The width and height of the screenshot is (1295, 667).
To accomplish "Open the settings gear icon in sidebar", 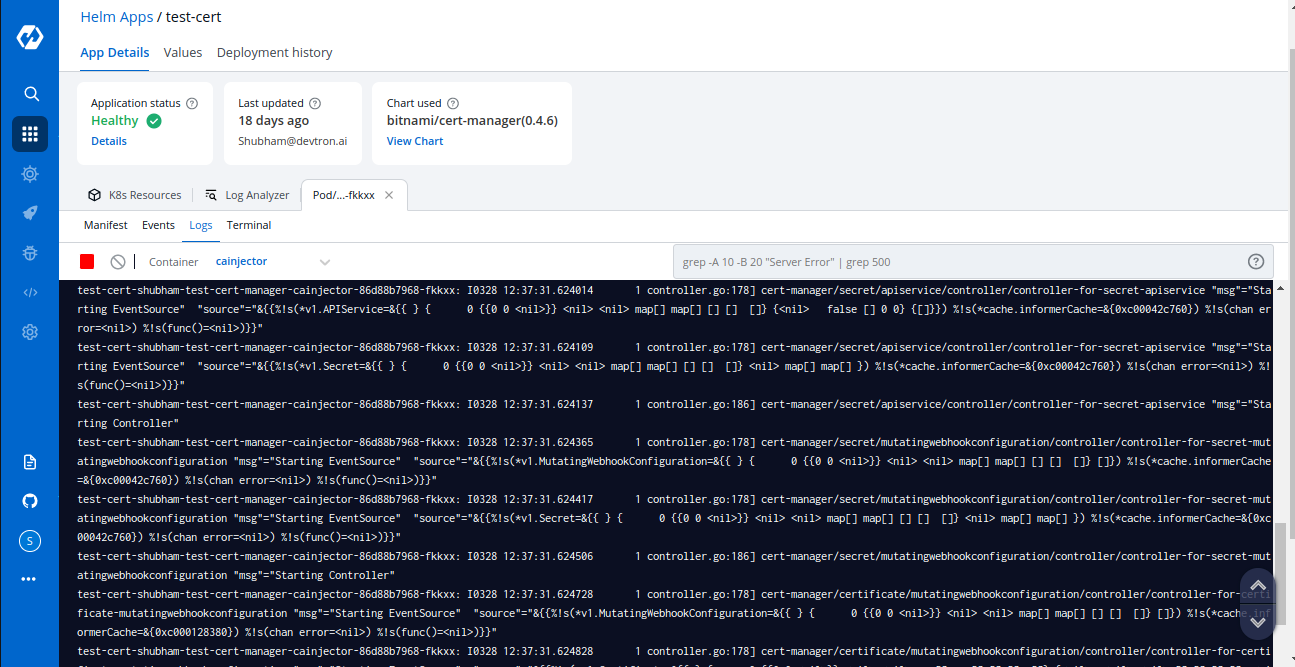I will 30,332.
